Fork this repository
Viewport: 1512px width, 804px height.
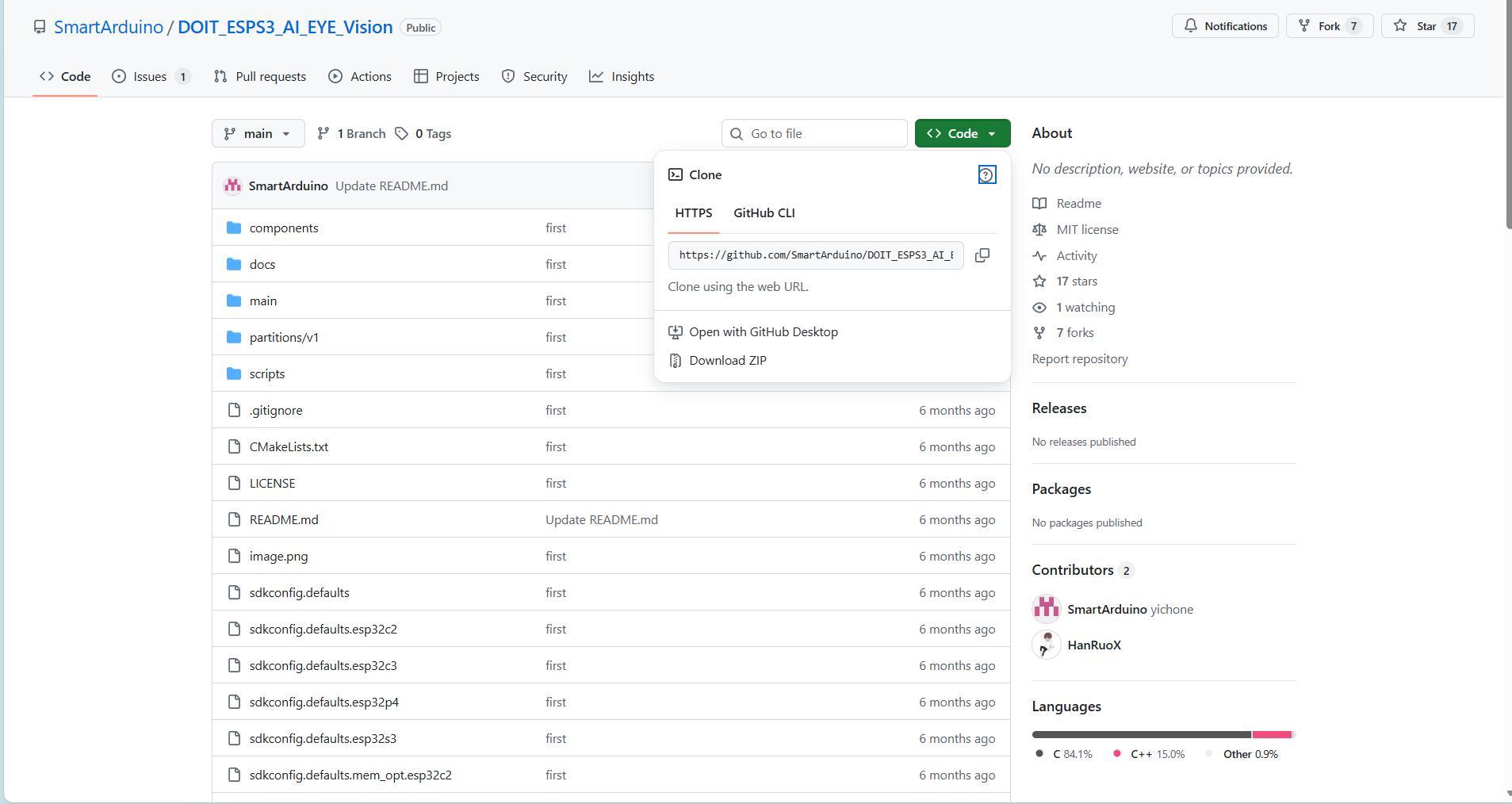click(1330, 26)
